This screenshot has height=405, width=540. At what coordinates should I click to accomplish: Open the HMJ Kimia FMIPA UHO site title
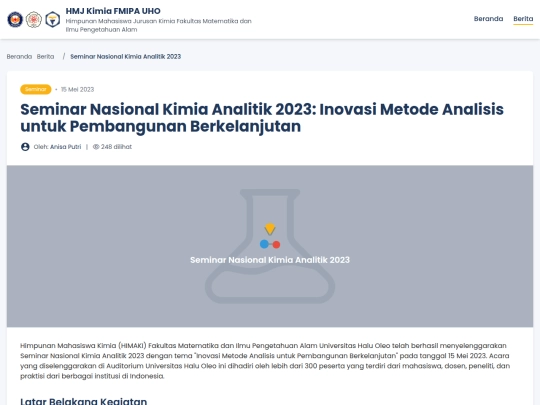[x=113, y=11]
